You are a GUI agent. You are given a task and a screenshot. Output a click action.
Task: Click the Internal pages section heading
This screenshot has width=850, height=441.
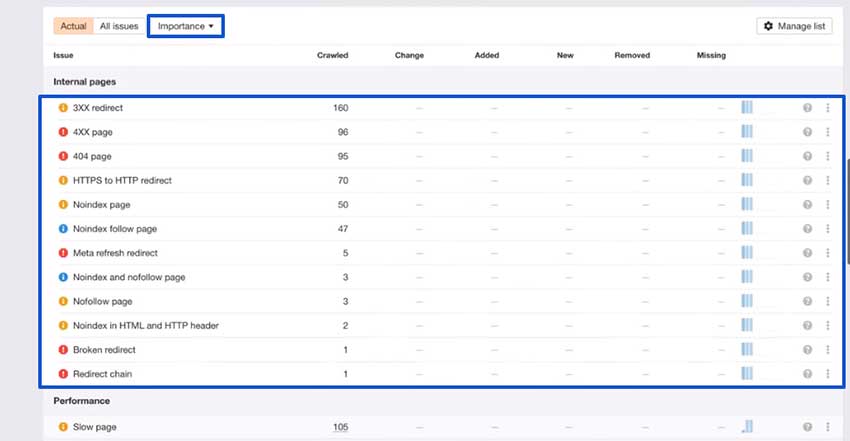coord(85,82)
